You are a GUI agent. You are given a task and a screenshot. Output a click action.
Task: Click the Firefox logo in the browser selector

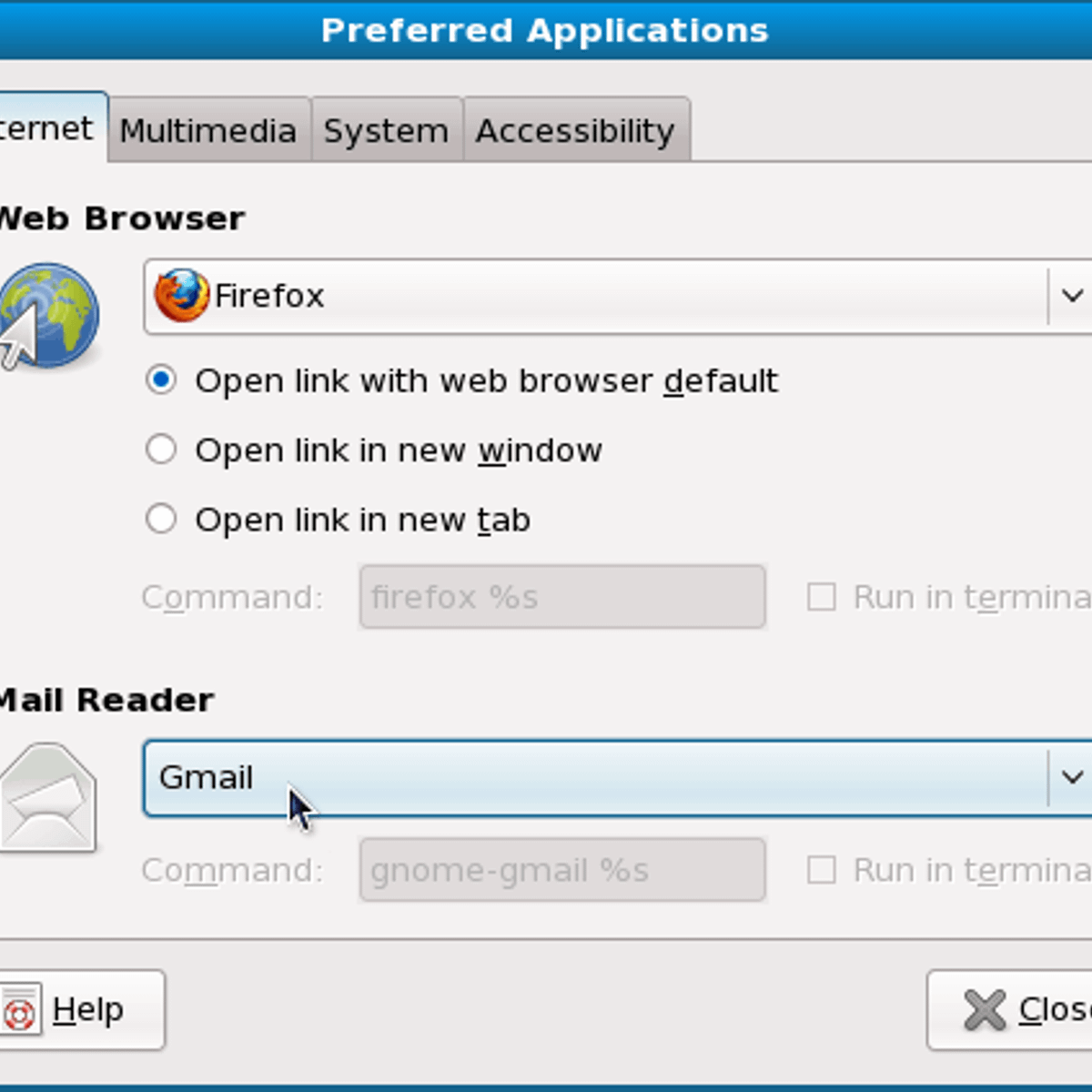181,296
